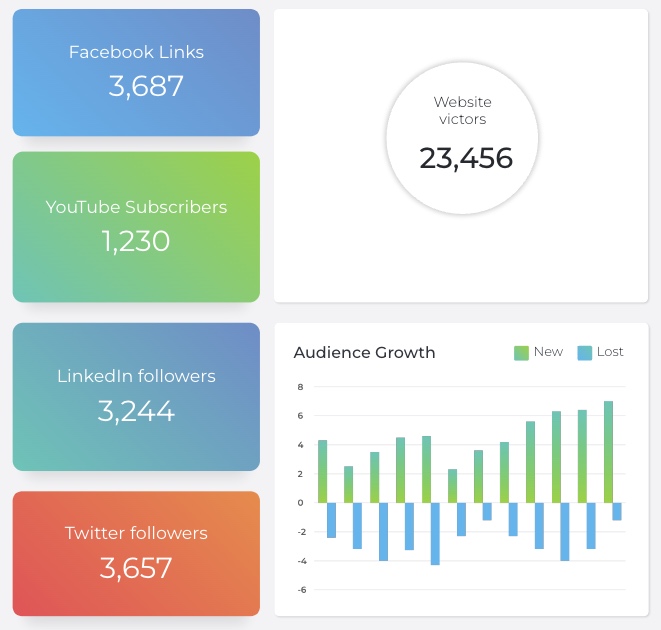Viewport: 661px width, 630px height.
Task: Select the last blue Lost bar
Action: click(x=617, y=511)
